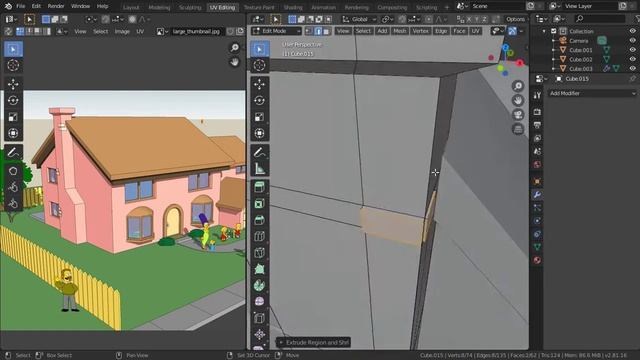Select the UV Pinch sculpt tool
640x360 pixels.
point(13,204)
